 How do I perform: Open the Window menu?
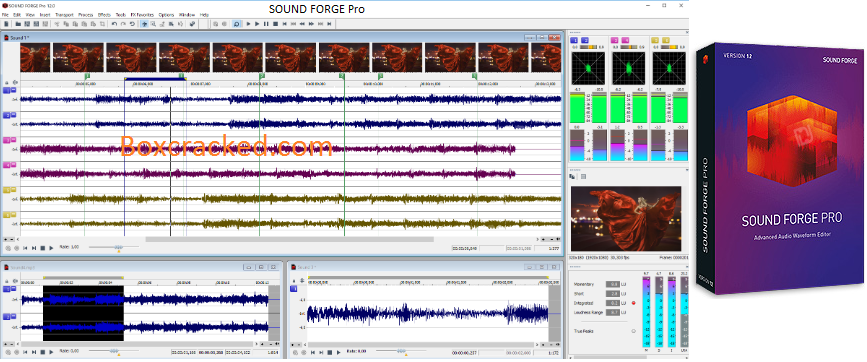click(187, 14)
